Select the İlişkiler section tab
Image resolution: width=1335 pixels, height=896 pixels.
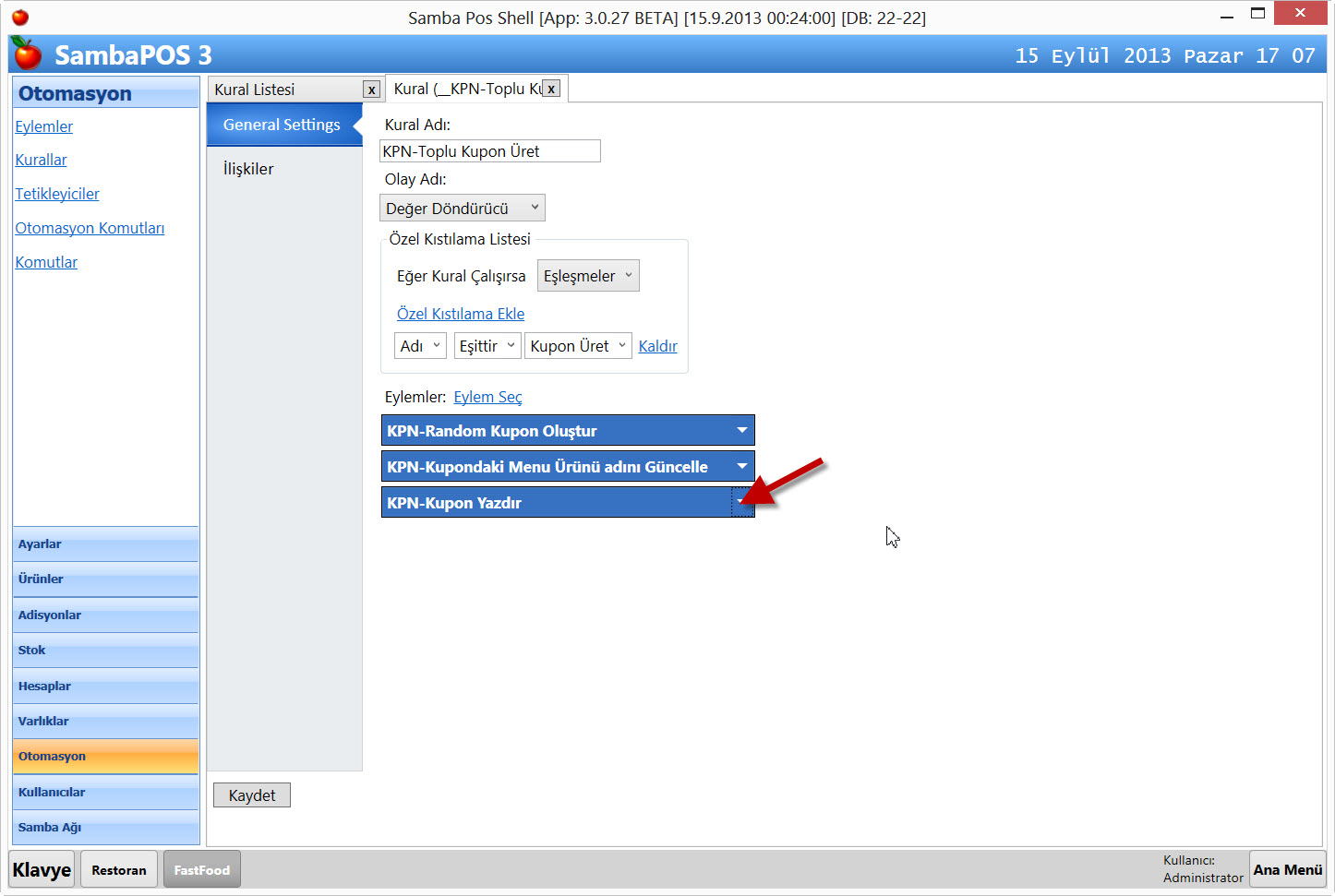(x=248, y=169)
